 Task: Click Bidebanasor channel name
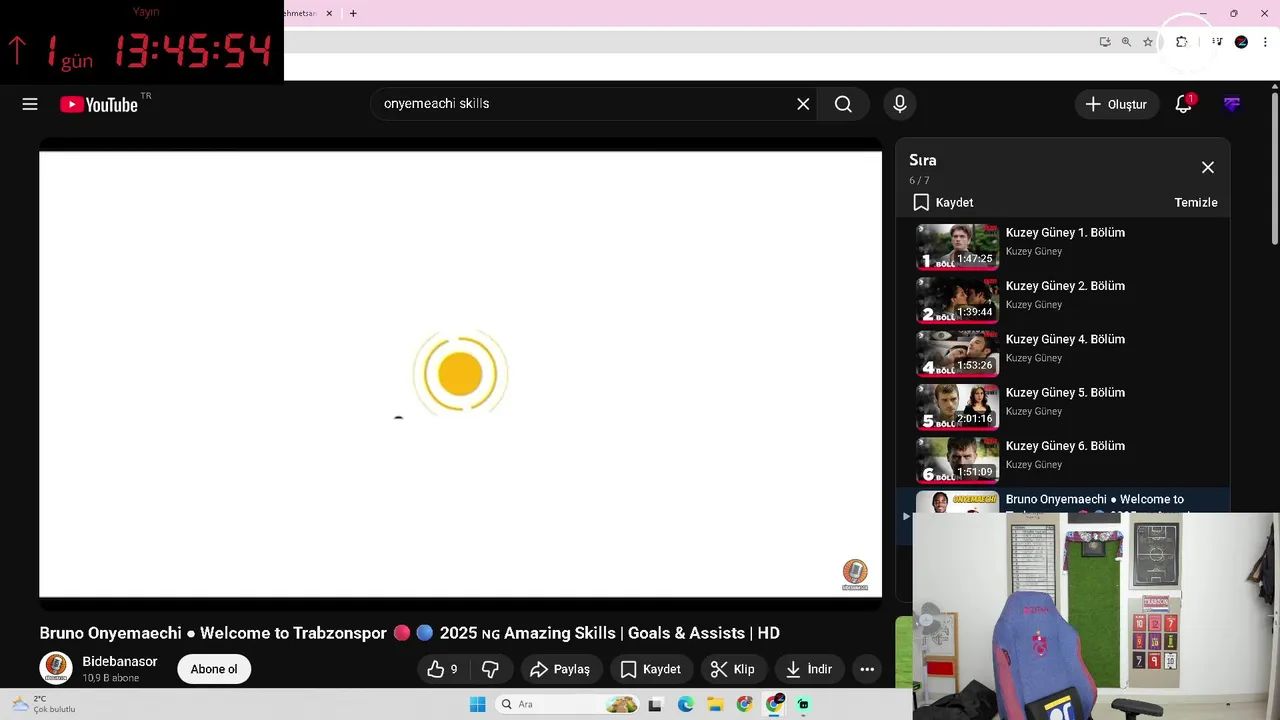point(120,662)
